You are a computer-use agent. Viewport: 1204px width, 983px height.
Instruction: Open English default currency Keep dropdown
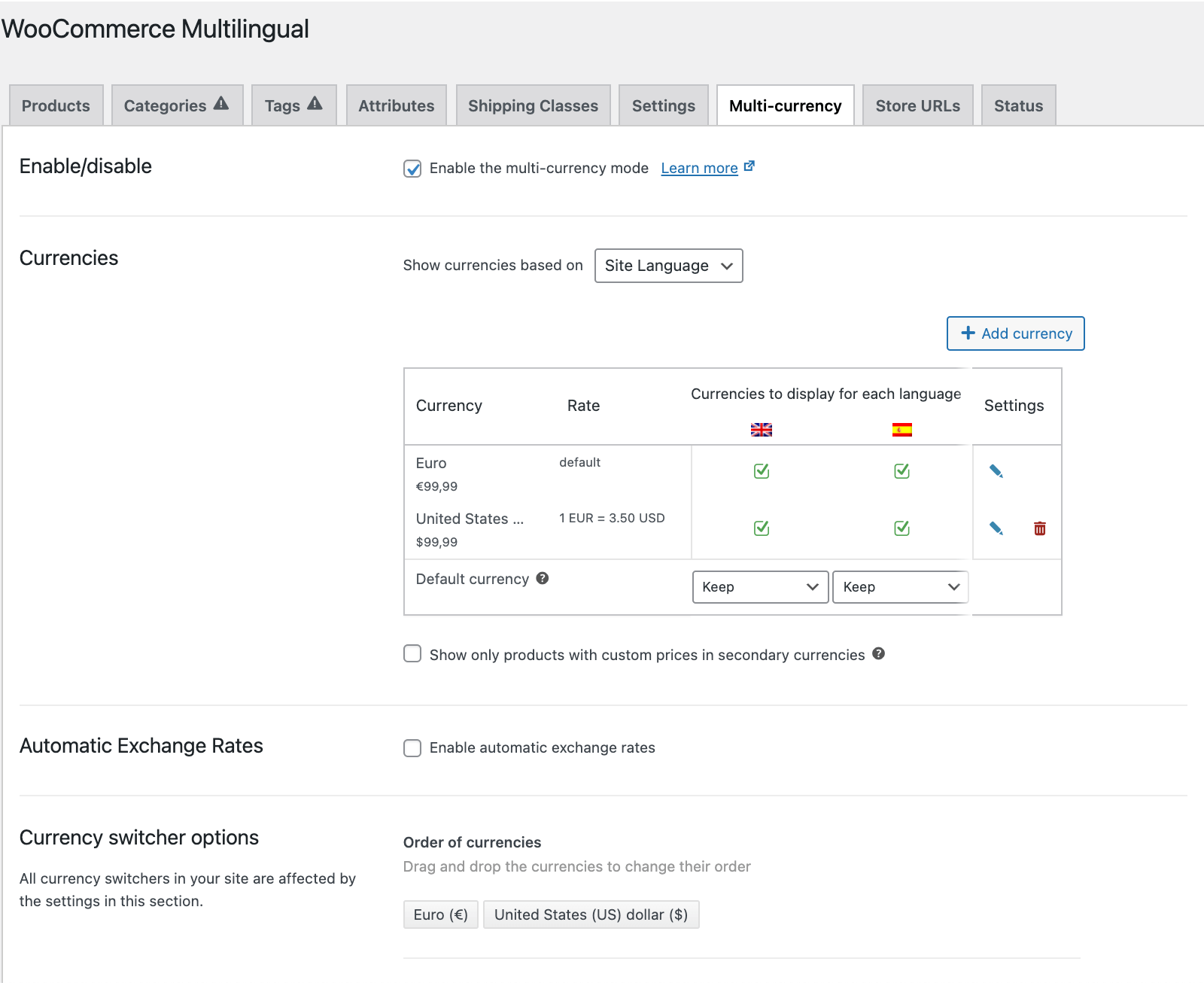(x=760, y=587)
